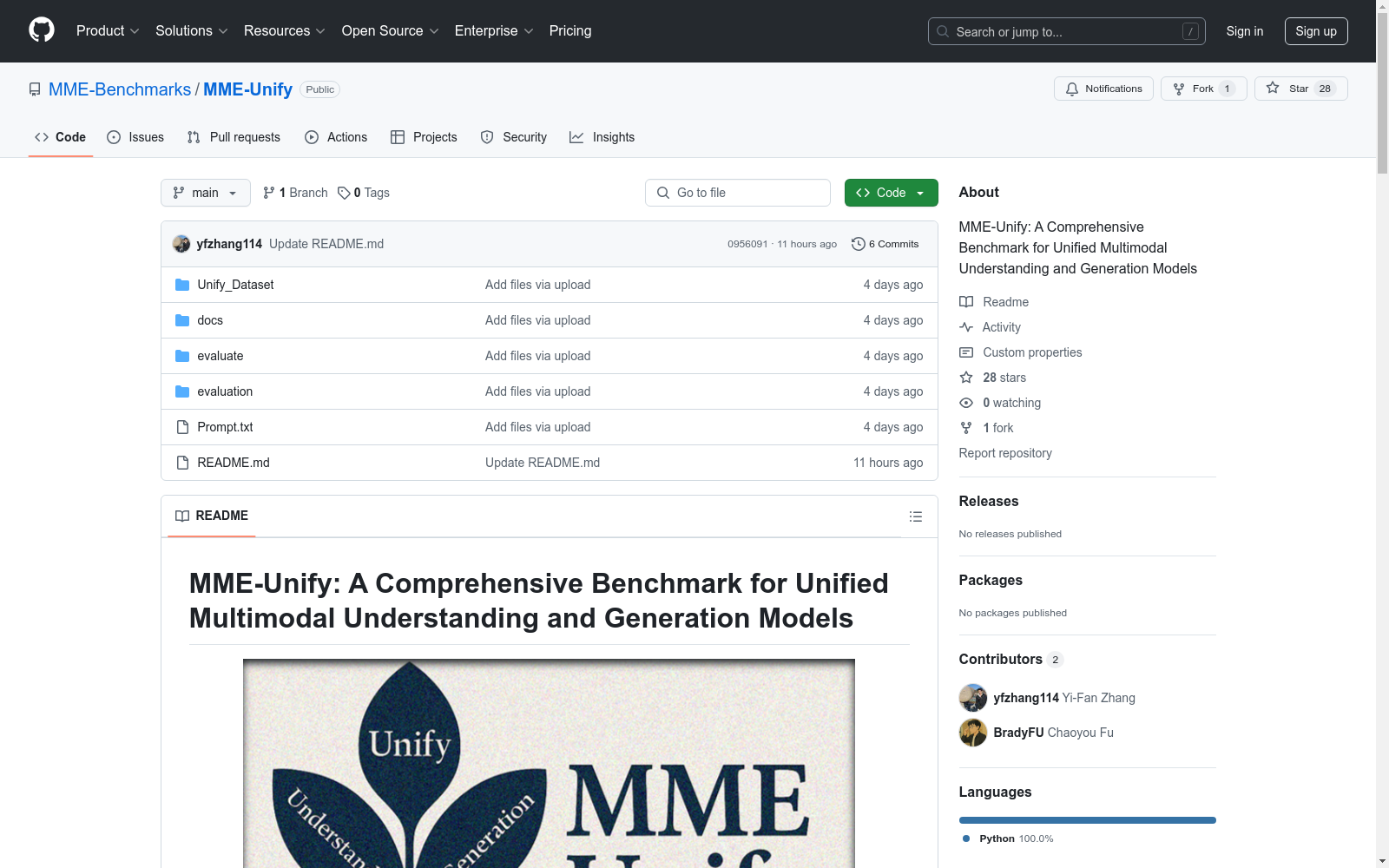Click the commit history clock icon
Screen dimensions: 1389x868
coord(859,244)
